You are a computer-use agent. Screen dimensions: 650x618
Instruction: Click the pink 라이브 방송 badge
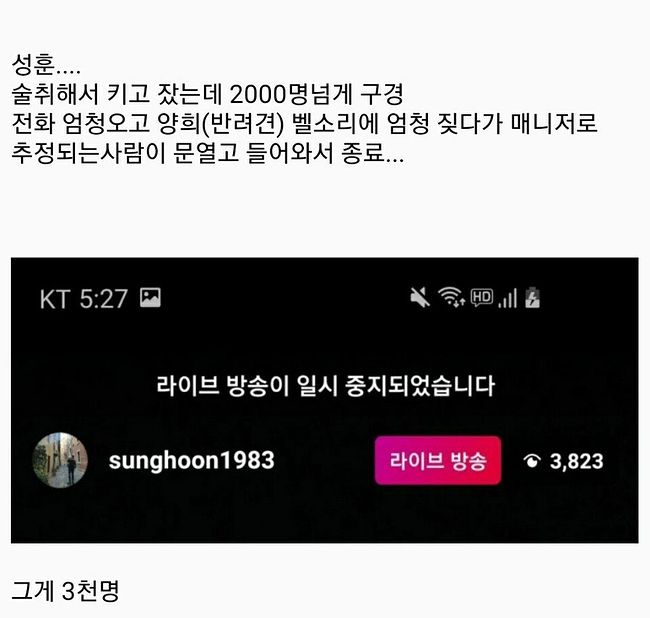438,460
